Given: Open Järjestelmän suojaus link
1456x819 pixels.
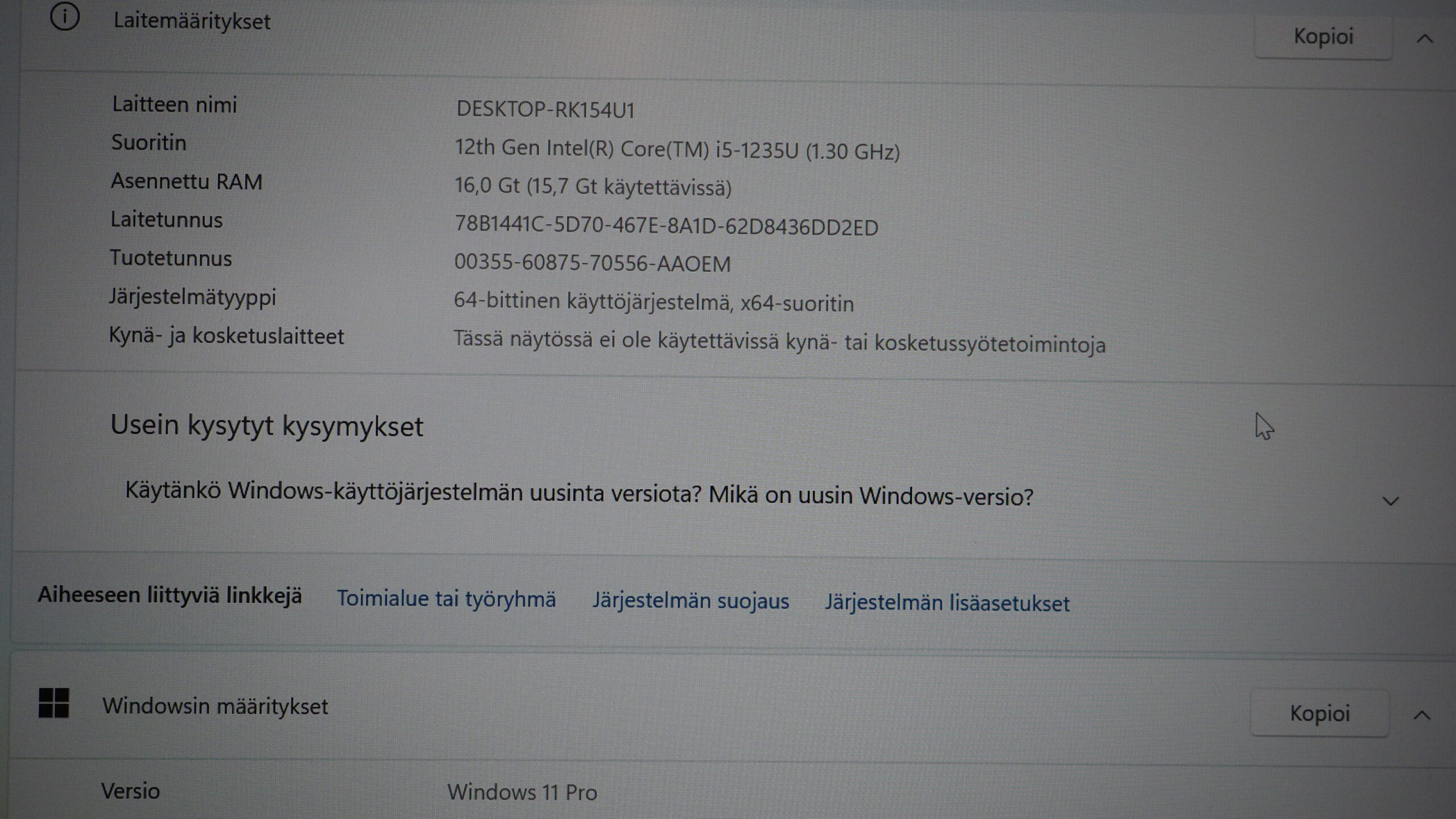Looking at the screenshot, I should click(x=690, y=601).
